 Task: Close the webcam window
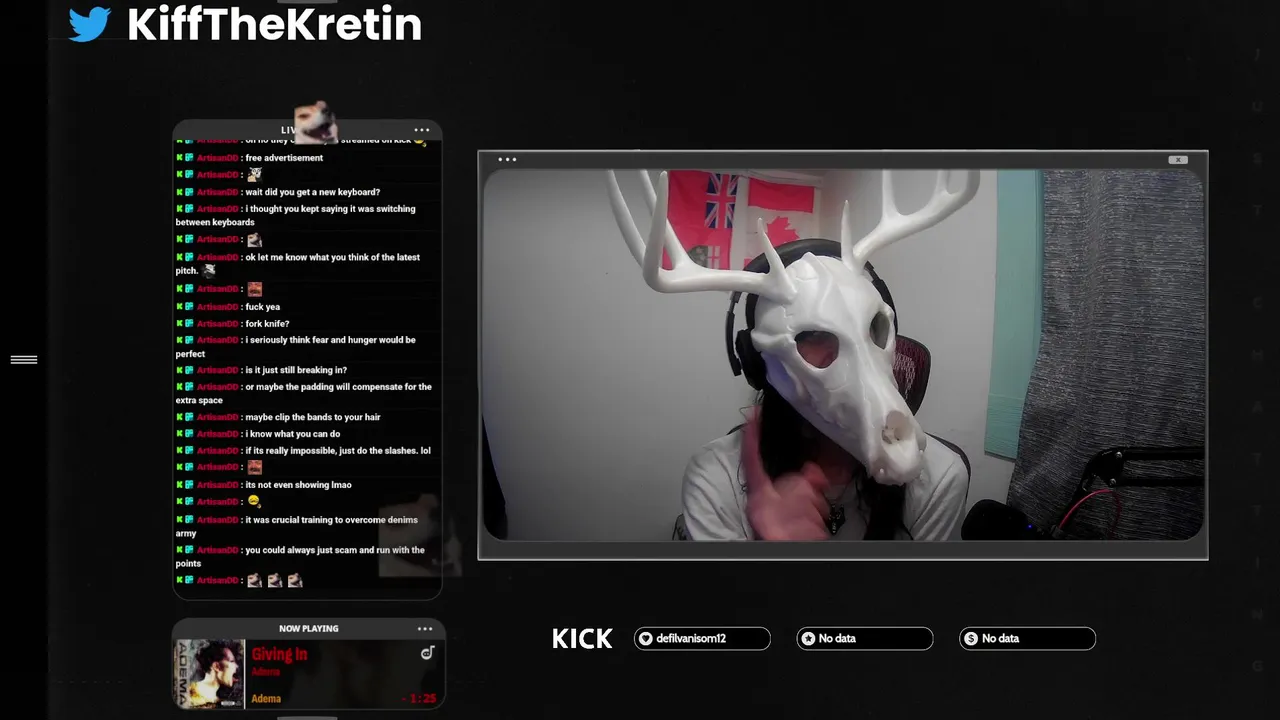click(x=1178, y=160)
